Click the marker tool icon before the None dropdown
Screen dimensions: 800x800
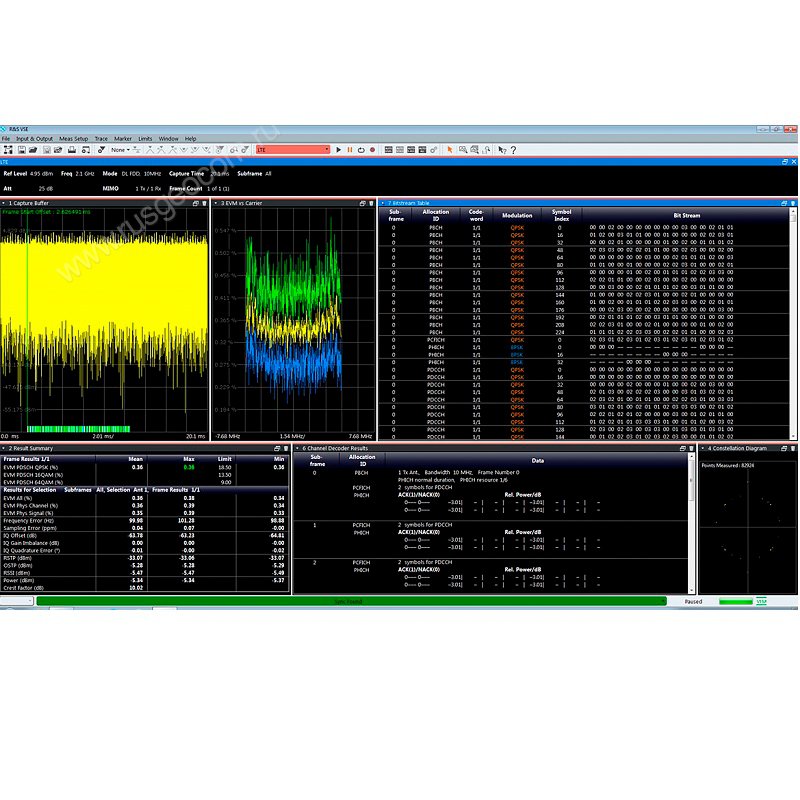click(102, 150)
